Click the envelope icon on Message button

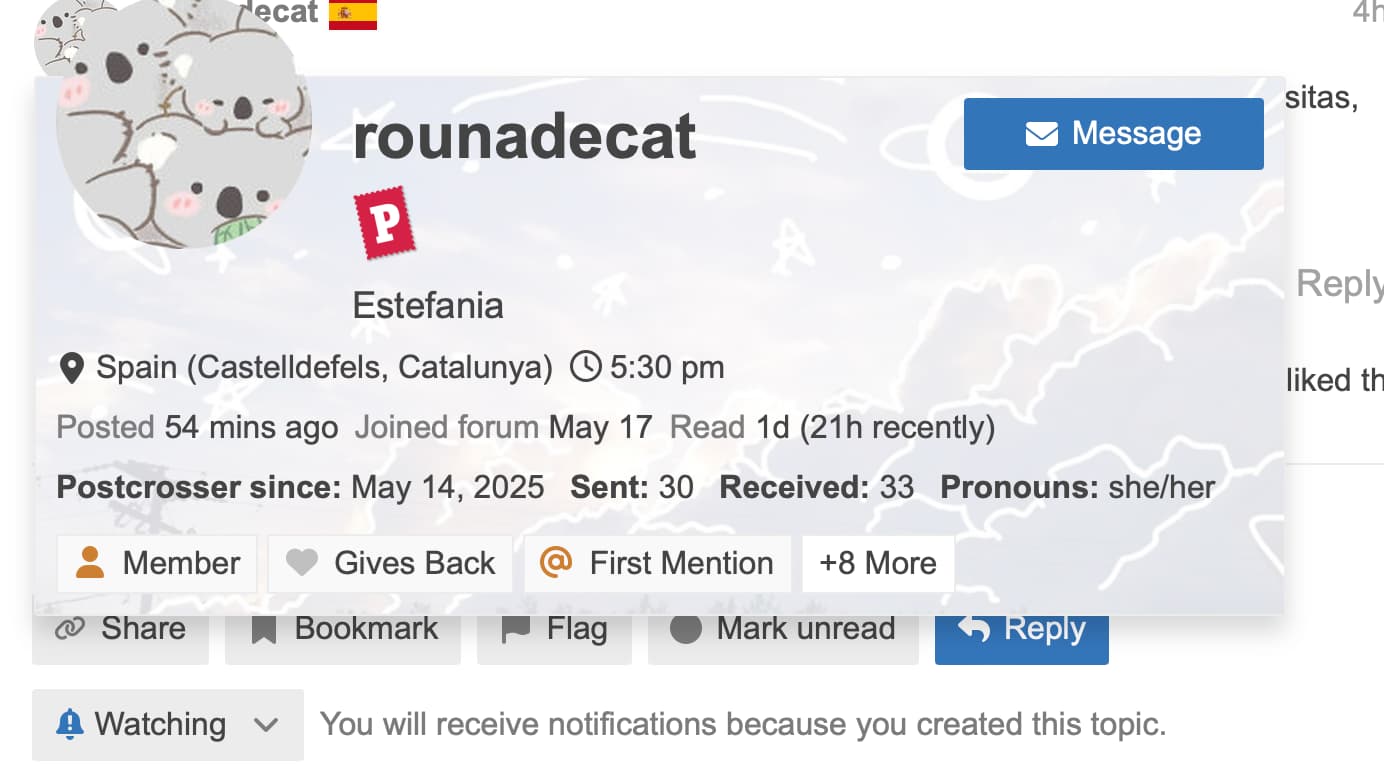click(x=1041, y=134)
